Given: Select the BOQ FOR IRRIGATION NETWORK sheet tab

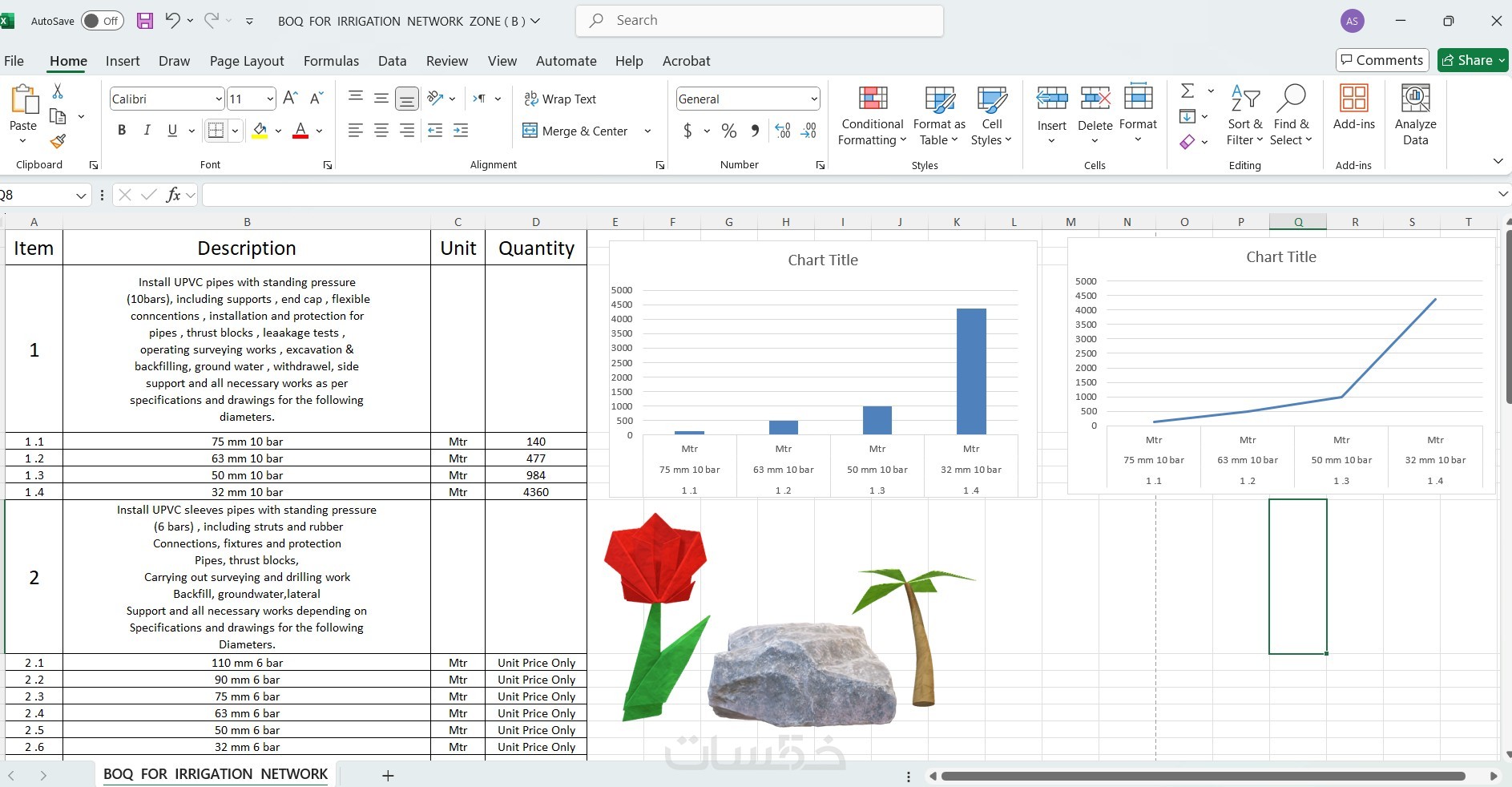Looking at the screenshot, I should point(216,774).
